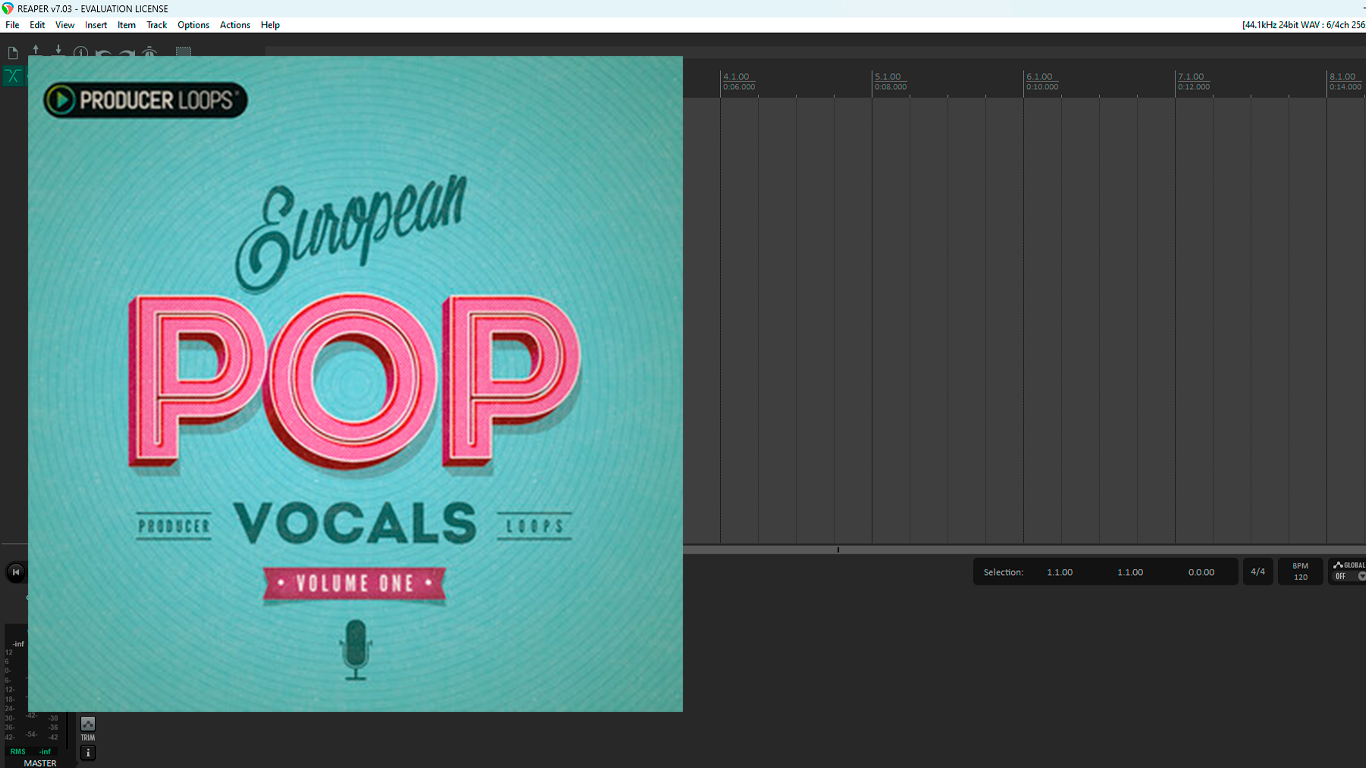Click the horizontal arrange scrollbar

pos(1024,549)
